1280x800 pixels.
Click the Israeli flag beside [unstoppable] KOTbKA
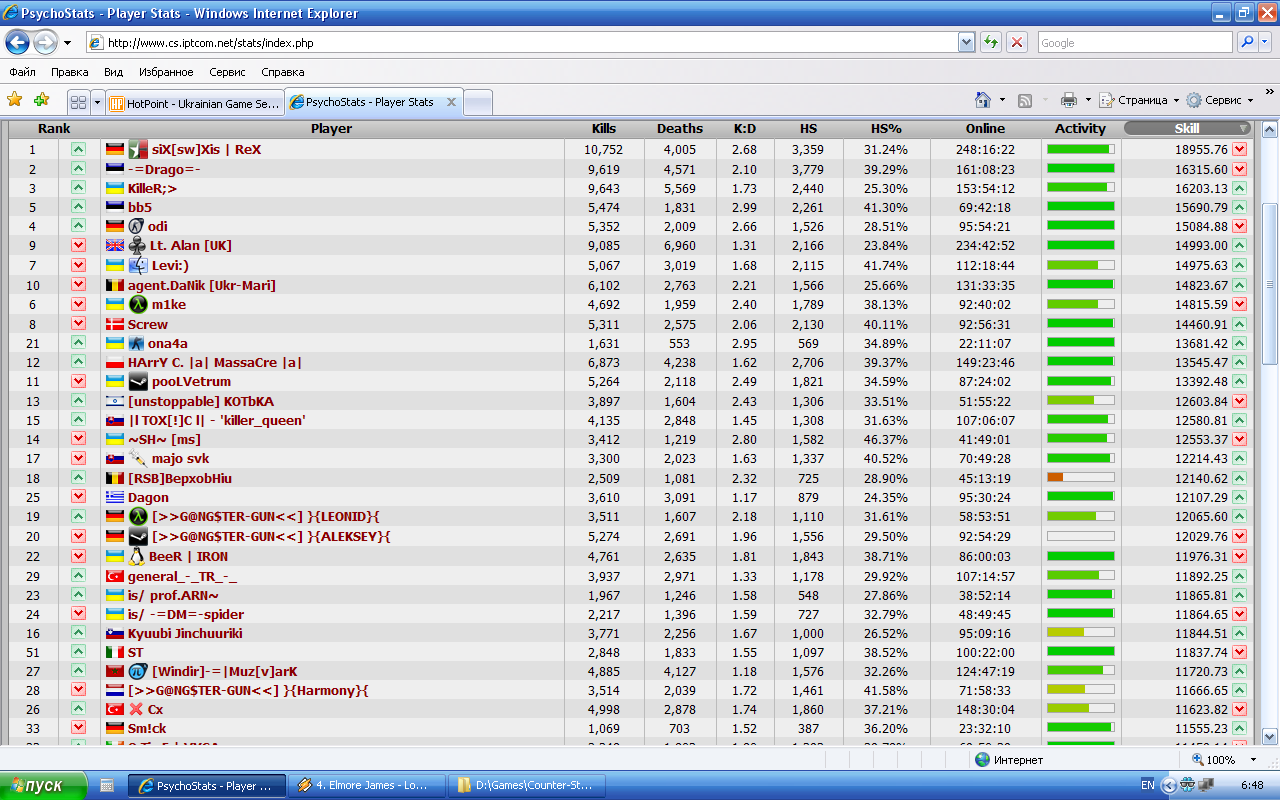115,401
